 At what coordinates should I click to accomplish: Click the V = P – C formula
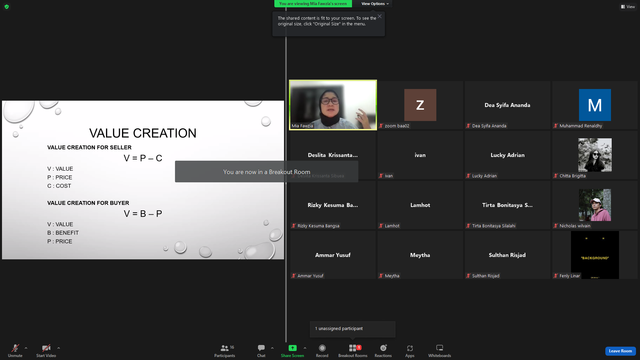143,158
